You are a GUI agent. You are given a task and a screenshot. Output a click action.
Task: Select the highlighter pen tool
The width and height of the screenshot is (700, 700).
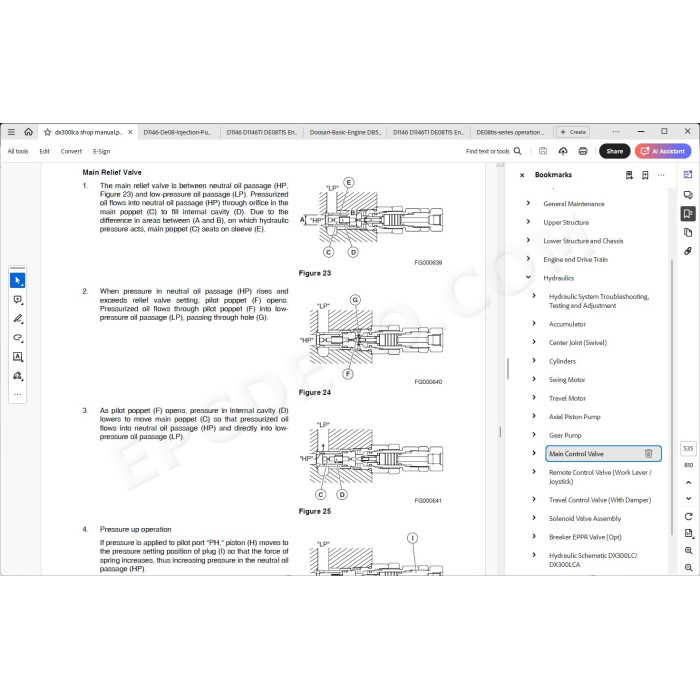(x=18, y=319)
